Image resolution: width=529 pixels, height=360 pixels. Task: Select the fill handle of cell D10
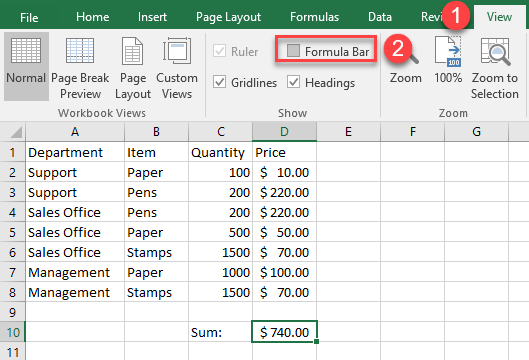click(316, 341)
